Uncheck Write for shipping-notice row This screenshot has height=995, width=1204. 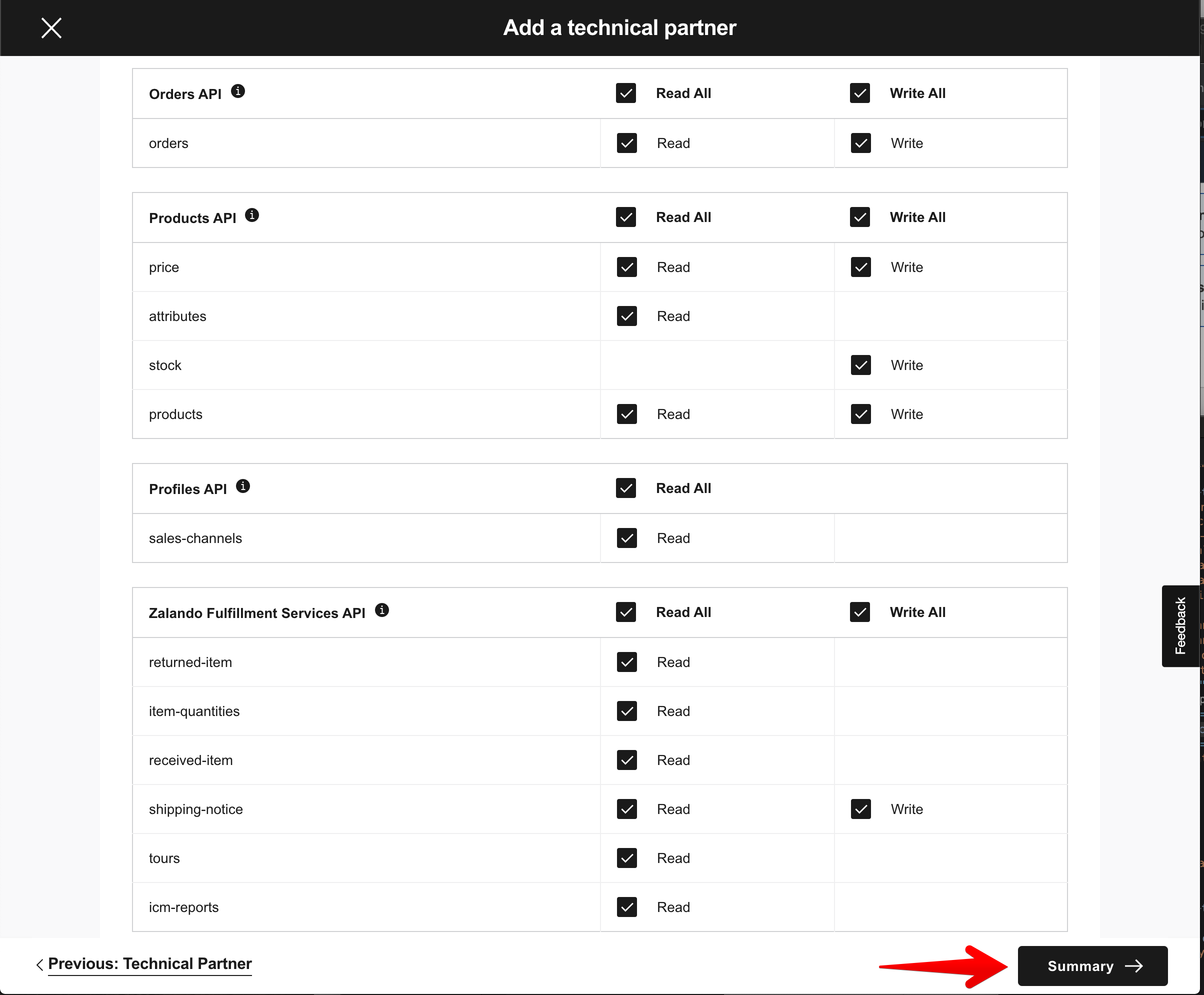[860, 809]
